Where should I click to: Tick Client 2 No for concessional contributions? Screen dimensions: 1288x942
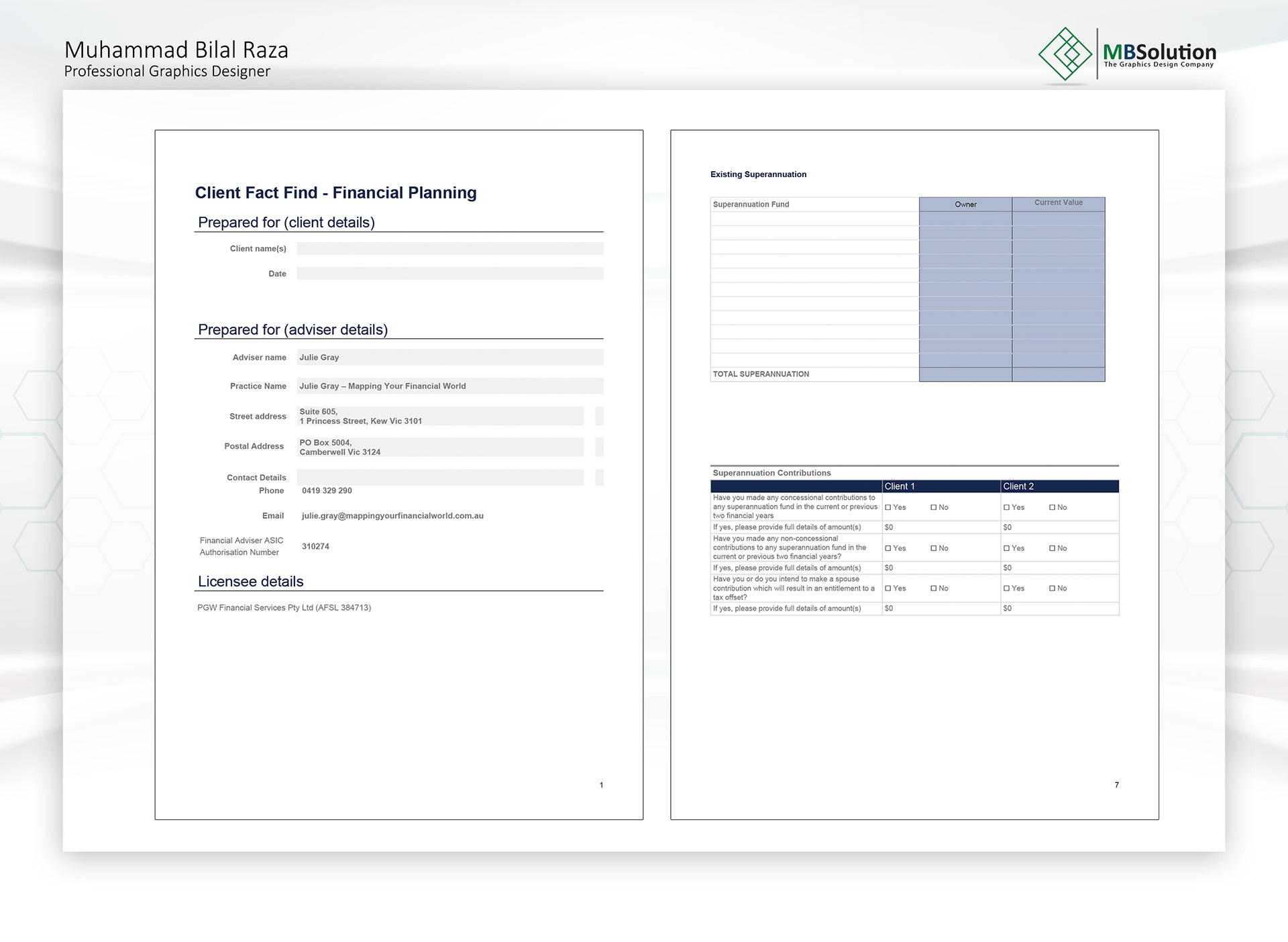[x=1053, y=508]
